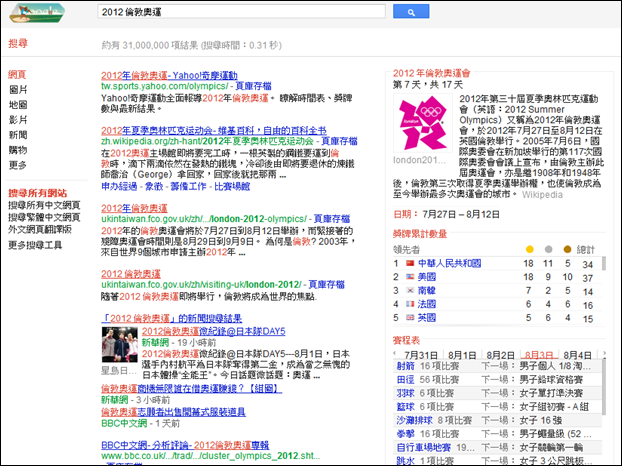Image resolution: width=622 pixels, height=466 pixels.
Task: Open the BBC中文網 分析評論 result
Action: [185, 445]
